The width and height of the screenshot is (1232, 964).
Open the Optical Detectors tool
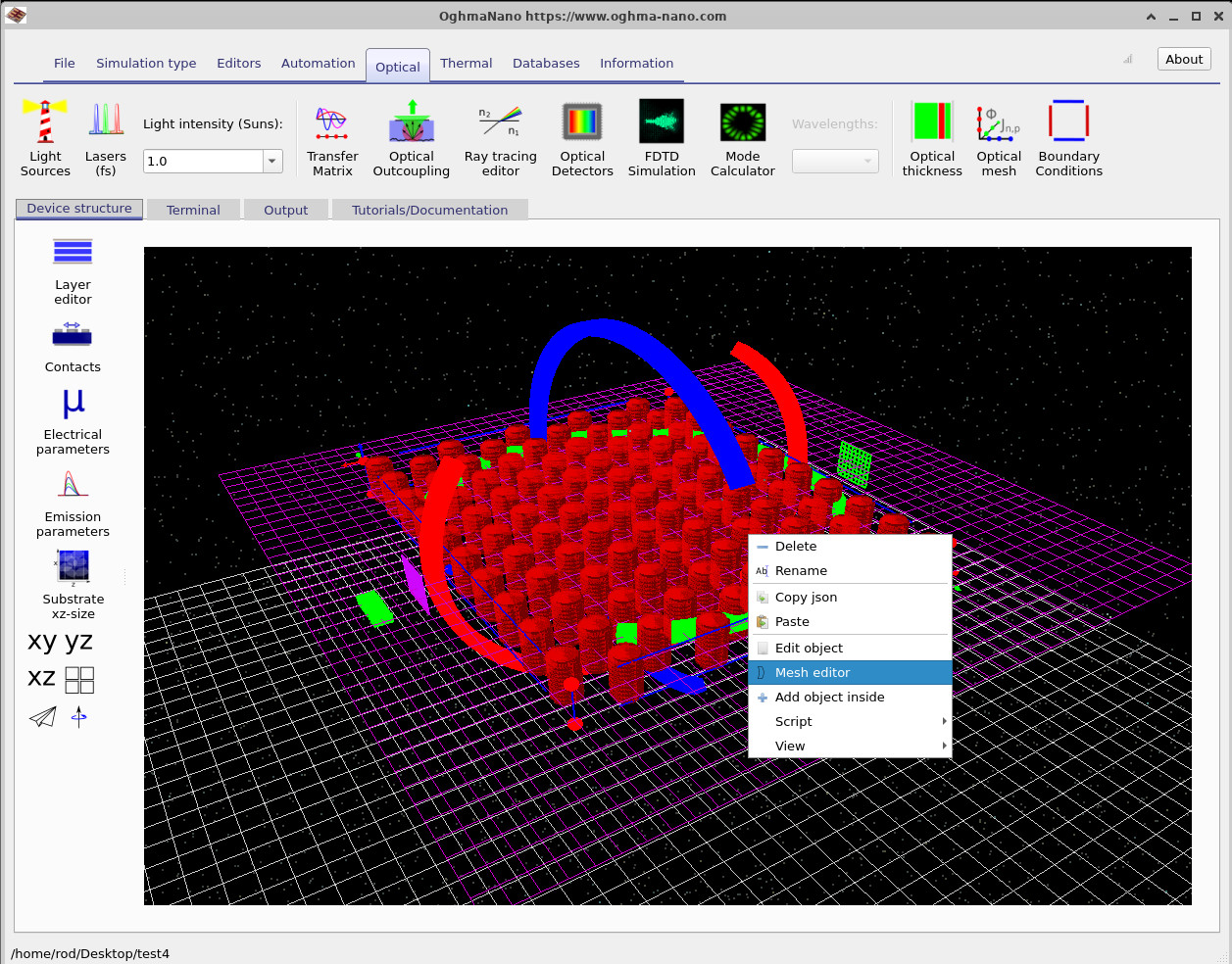582,138
